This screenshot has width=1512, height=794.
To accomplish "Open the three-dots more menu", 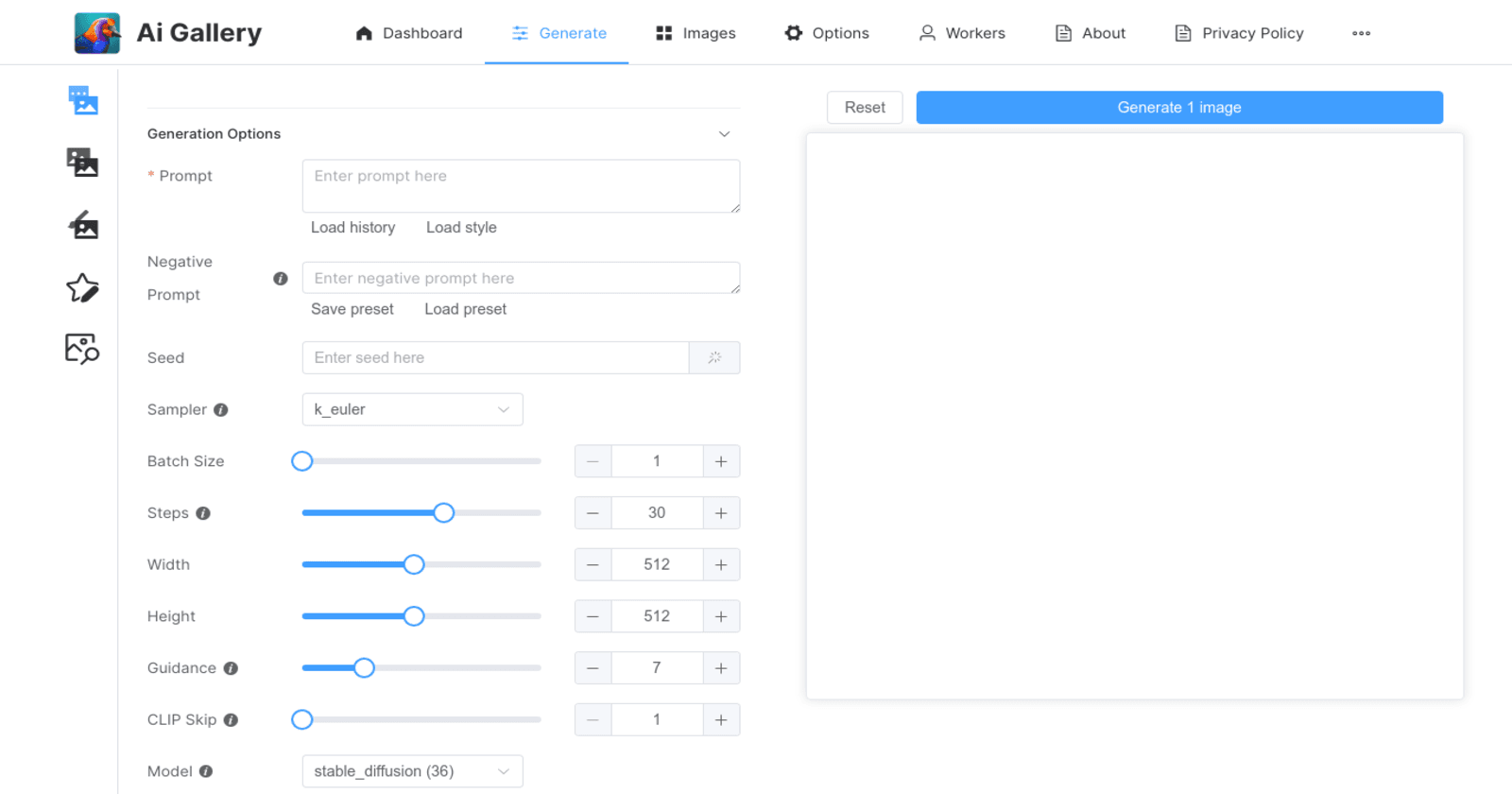I will [x=1361, y=33].
